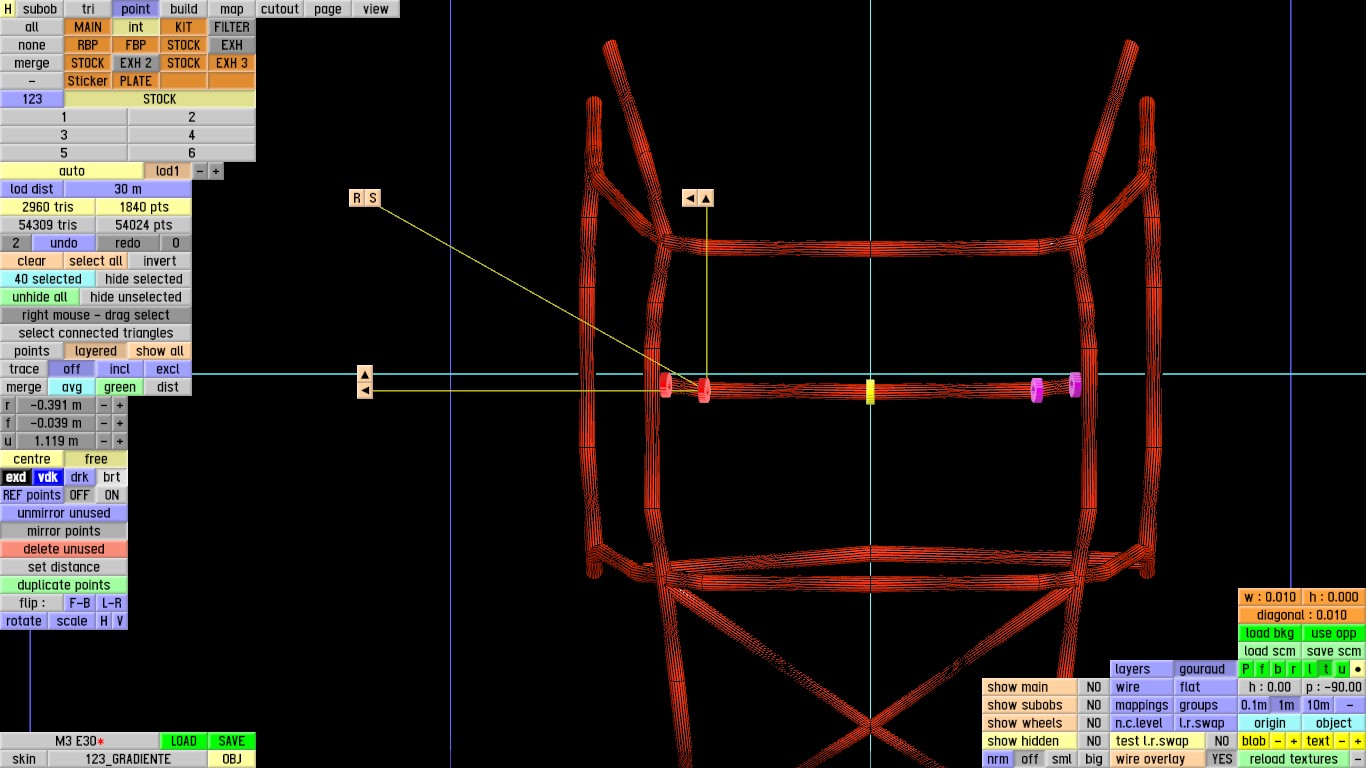
Task: Increase text size with plus button
Action: tap(1358, 741)
